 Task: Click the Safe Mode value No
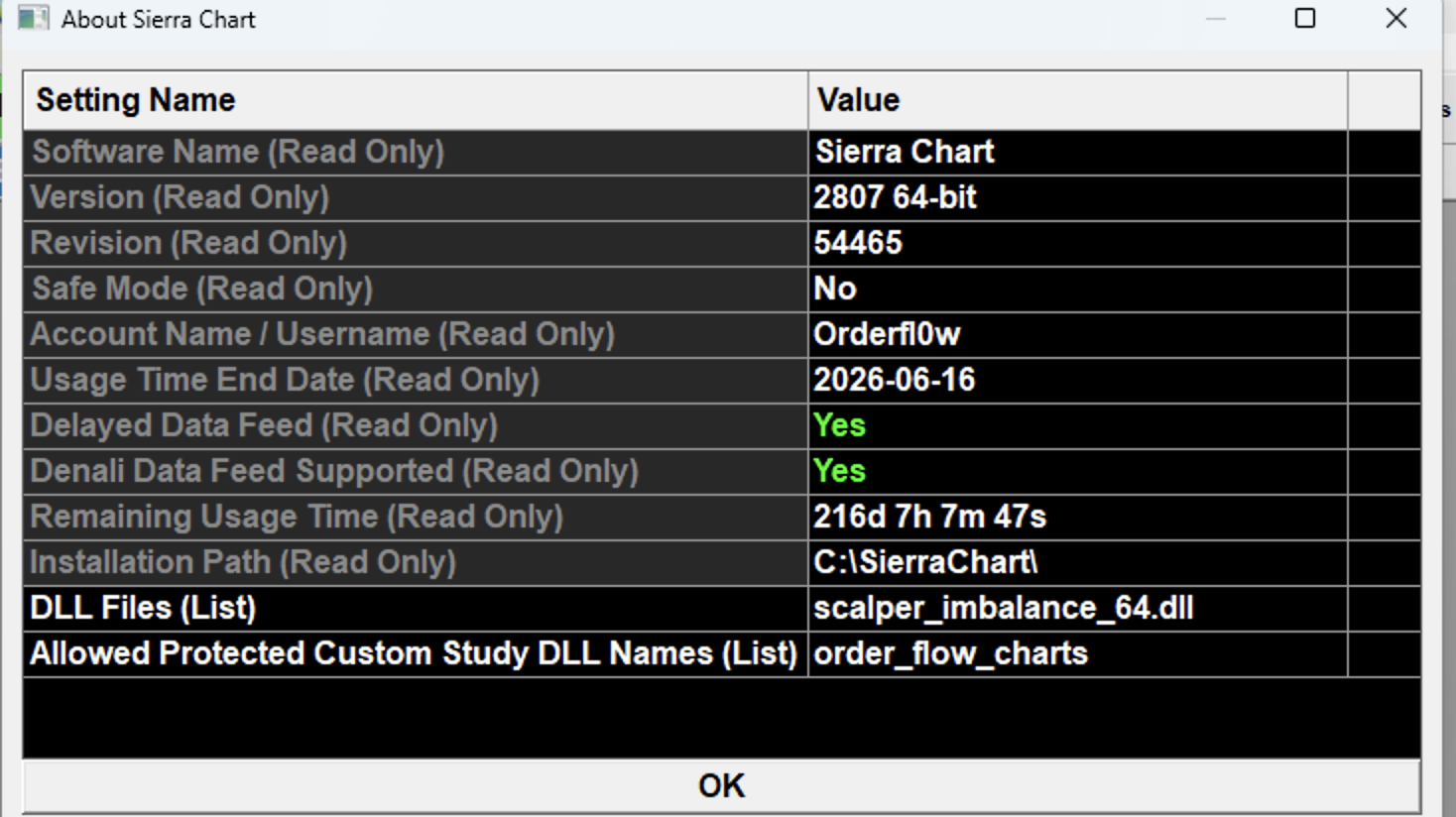(835, 289)
